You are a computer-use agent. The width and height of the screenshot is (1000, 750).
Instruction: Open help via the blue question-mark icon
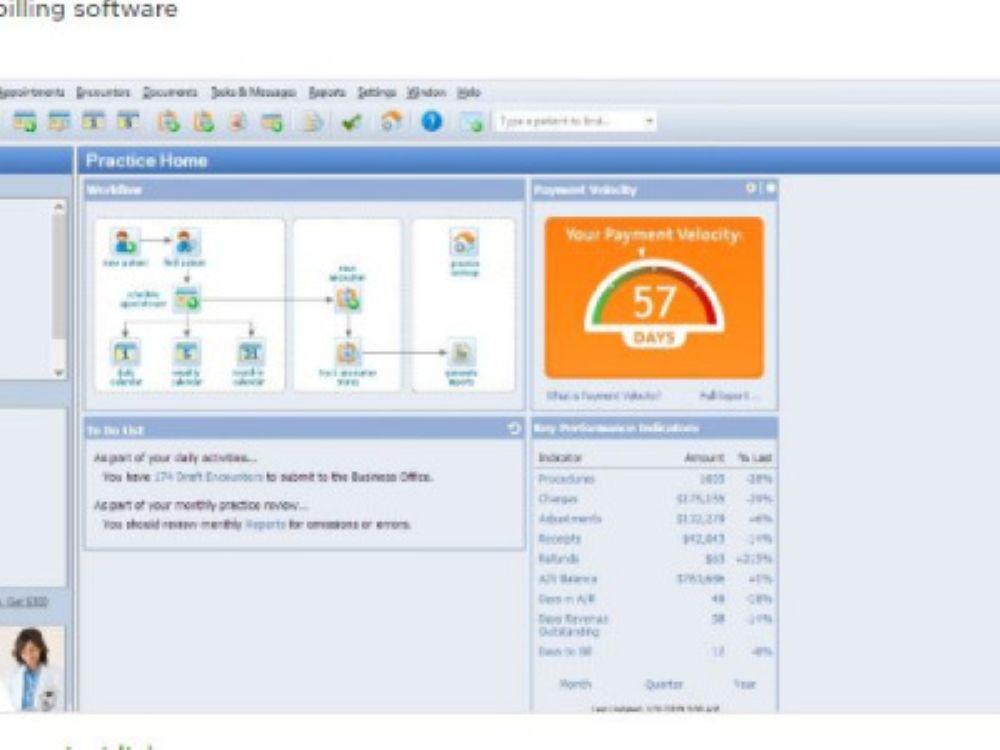tap(432, 121)
